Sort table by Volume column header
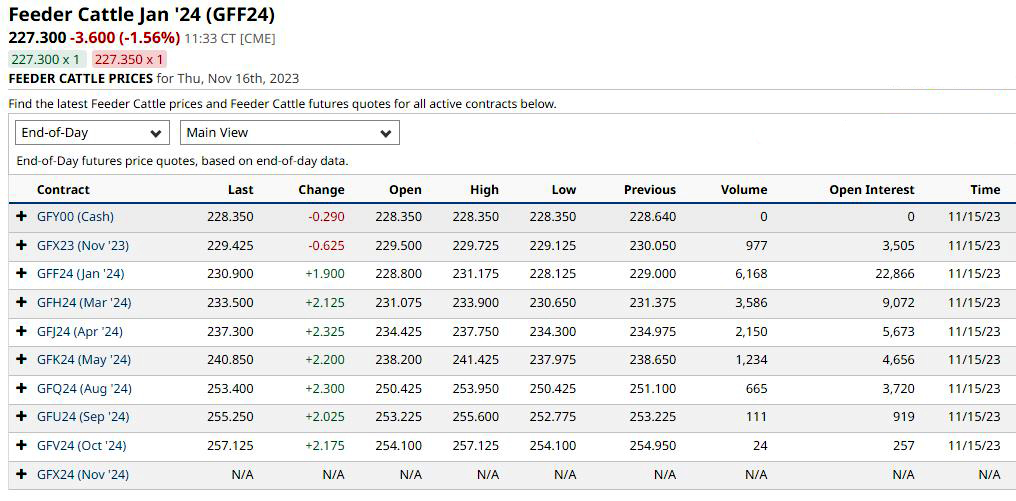 coord(743,189)
